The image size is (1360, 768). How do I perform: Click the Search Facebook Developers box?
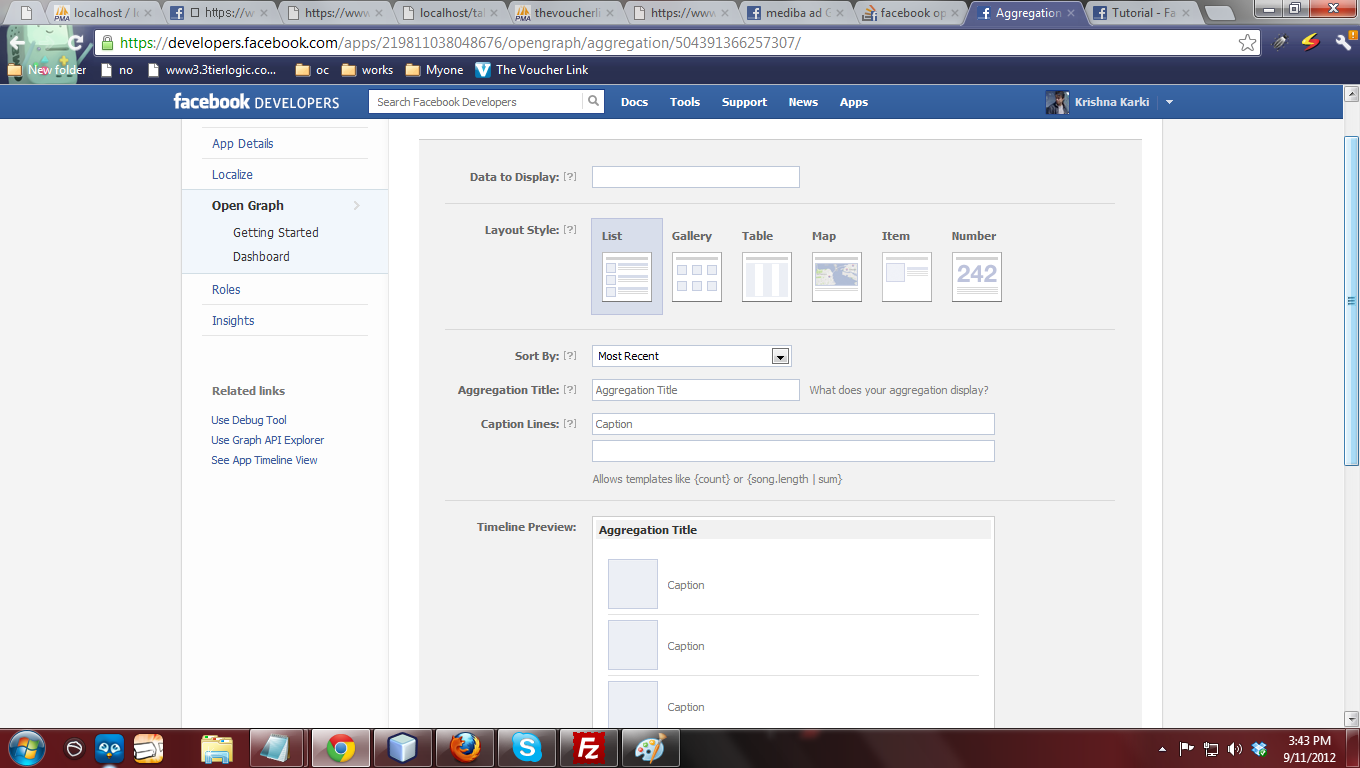(x=476, y=102)
